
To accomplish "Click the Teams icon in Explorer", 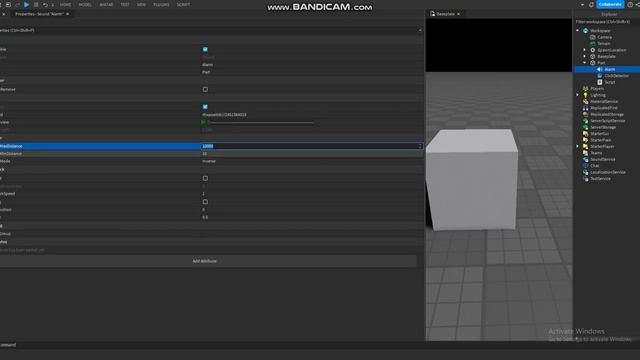I will tap(585, 153).
